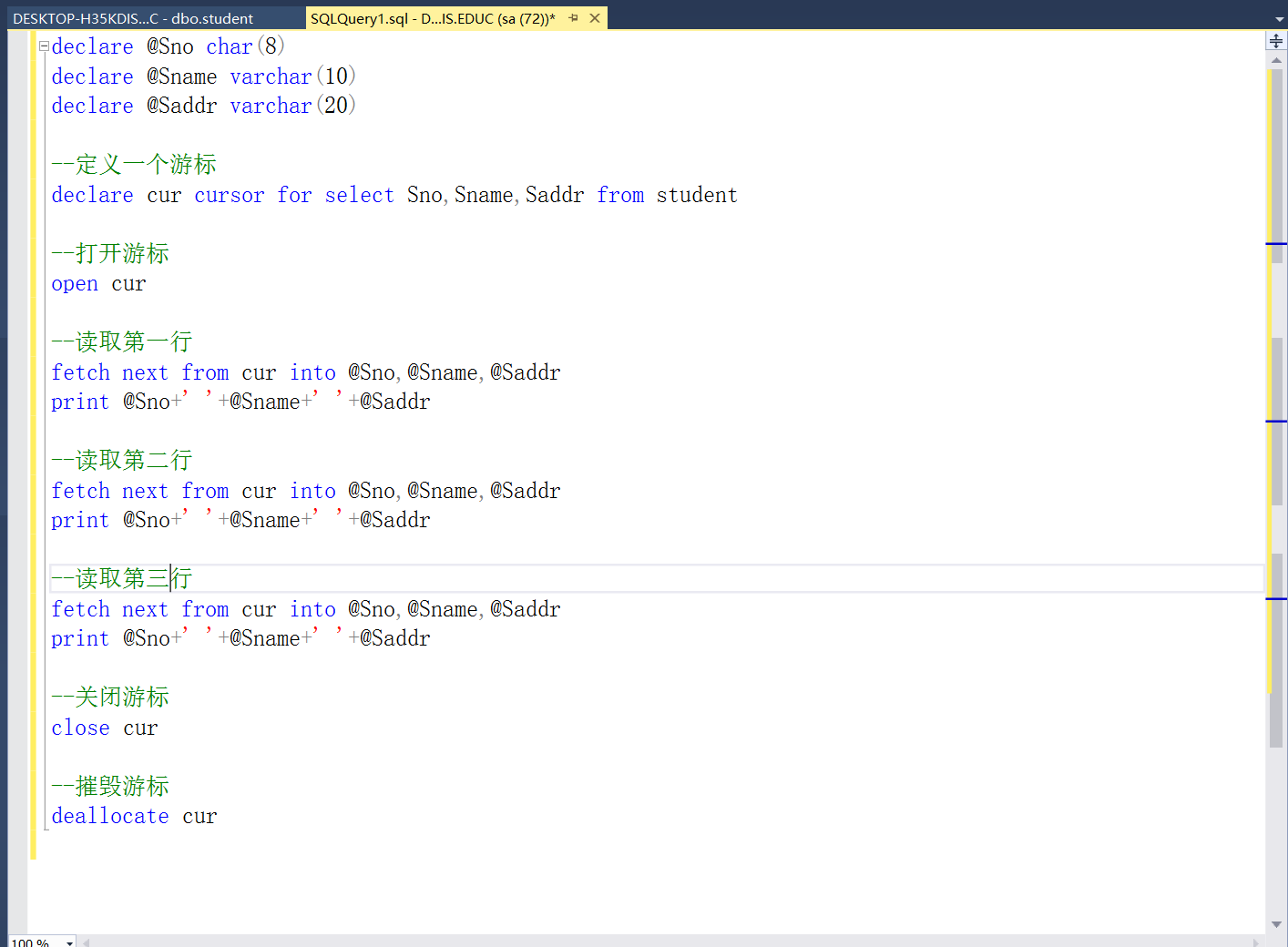Click the comment '--定义一个游标'

tap(134, 165)
